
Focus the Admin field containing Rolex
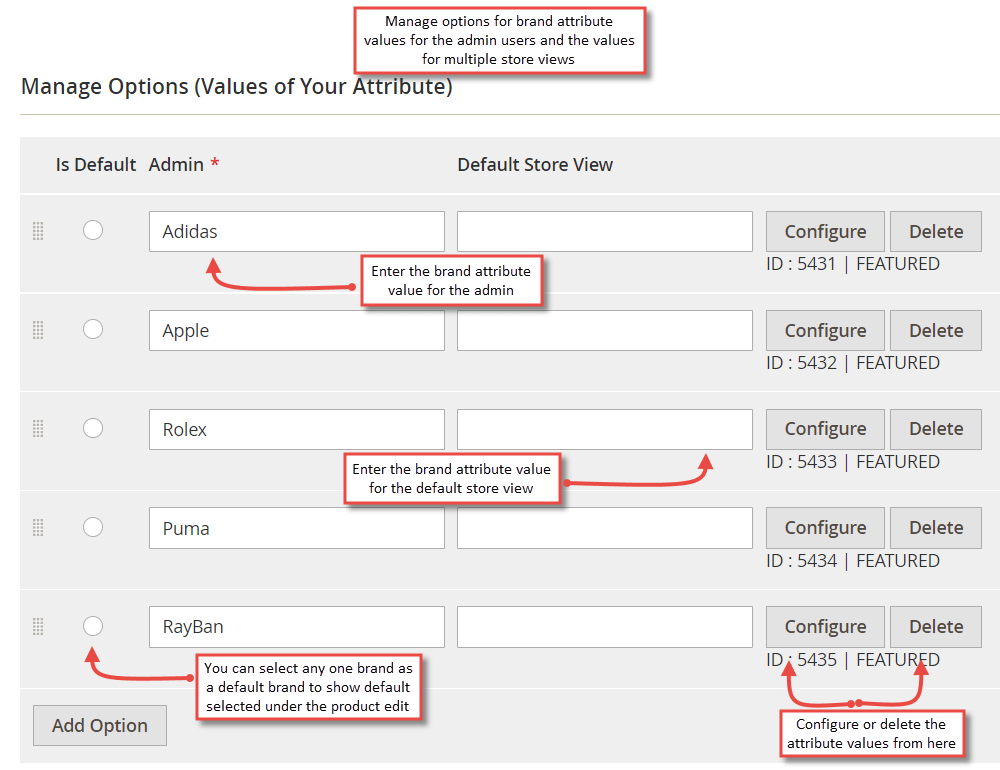pos(297,429)
